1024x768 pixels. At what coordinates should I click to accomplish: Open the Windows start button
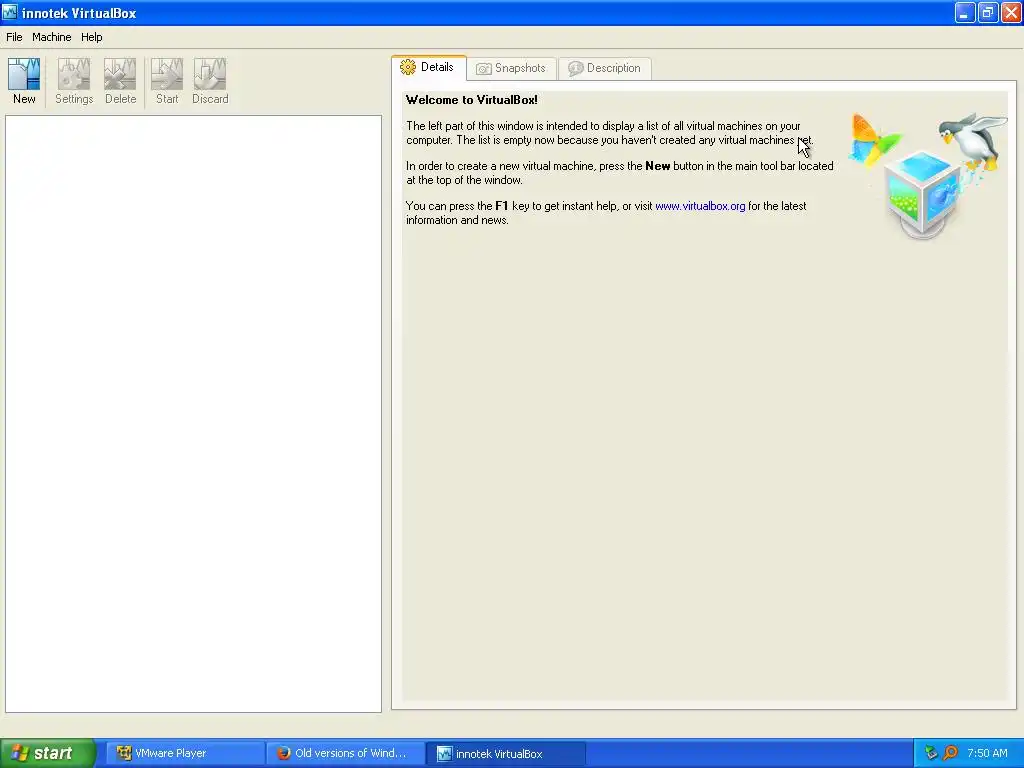[x=48, y=753]
